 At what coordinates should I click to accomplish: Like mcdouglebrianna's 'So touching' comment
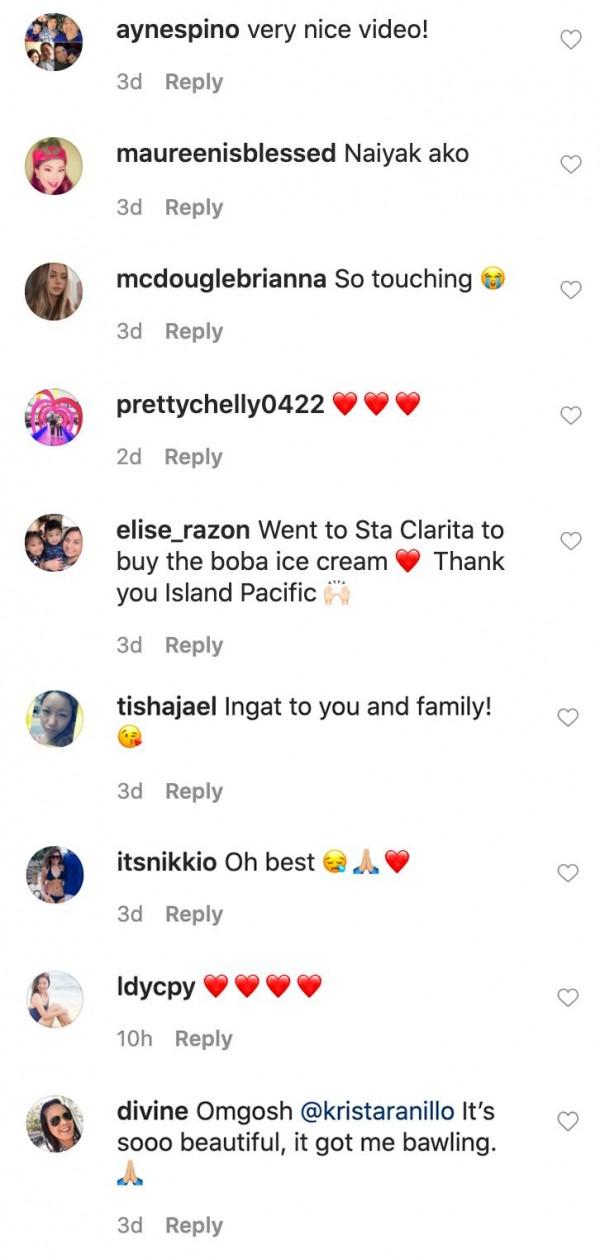point(570,289)
